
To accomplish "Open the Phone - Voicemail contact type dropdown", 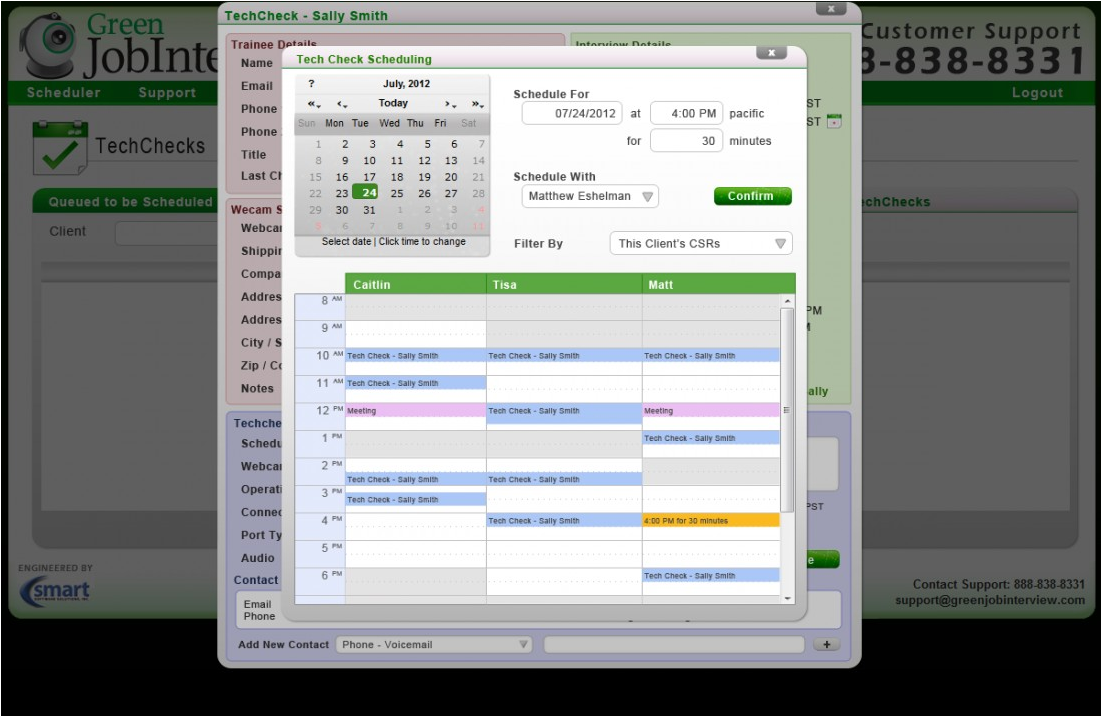I will tap(433, 644).
